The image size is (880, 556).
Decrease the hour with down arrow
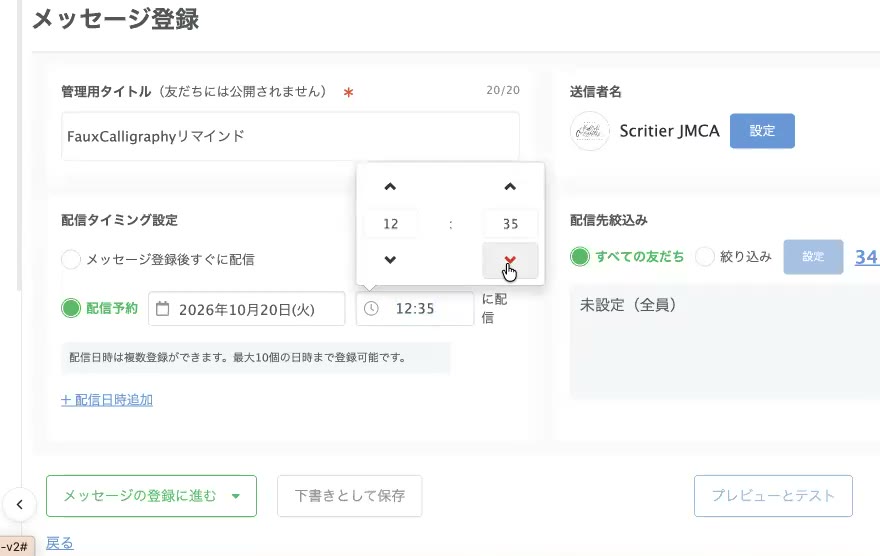[390, 260]
